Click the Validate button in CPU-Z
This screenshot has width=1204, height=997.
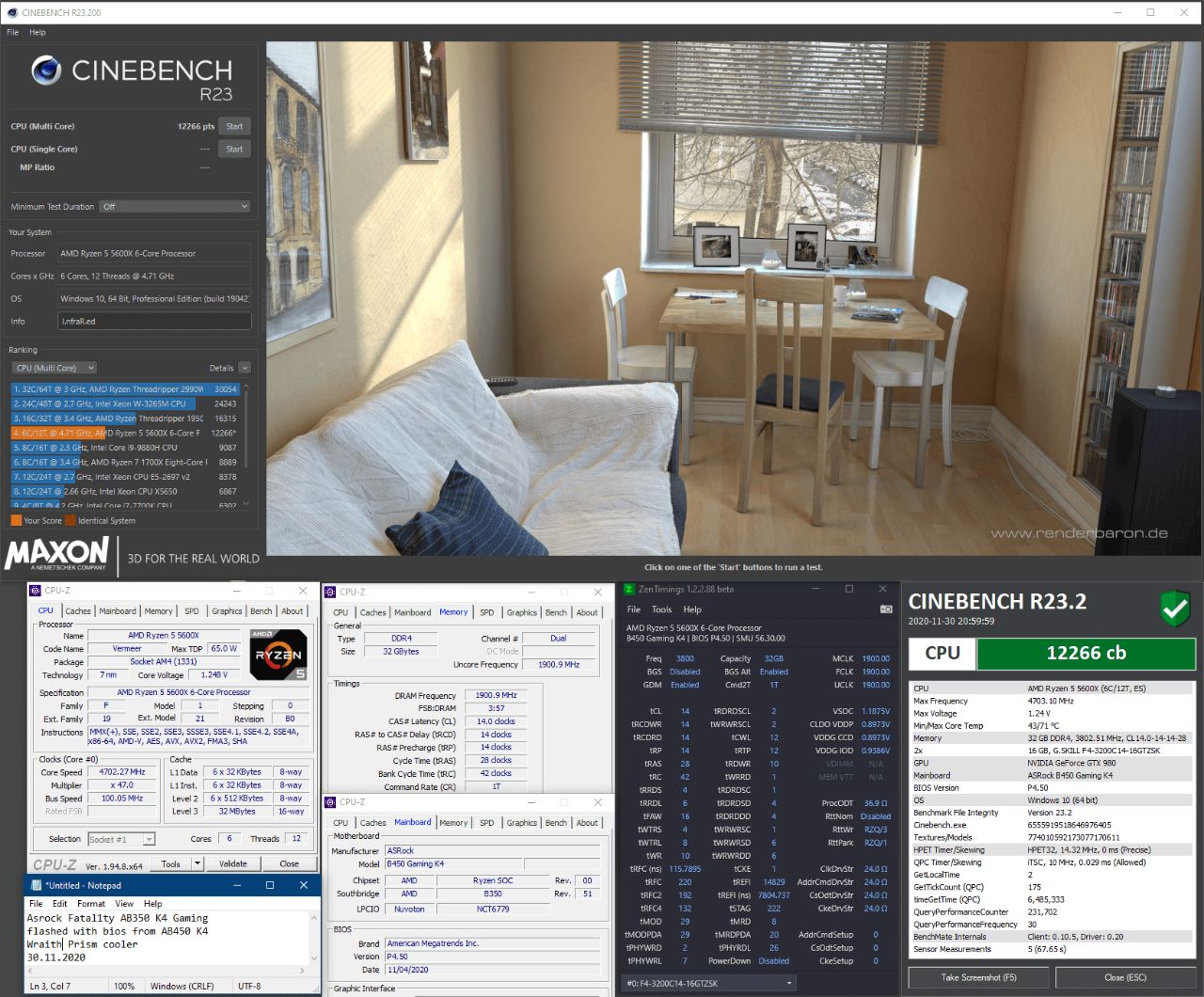[x=232, y=863]
